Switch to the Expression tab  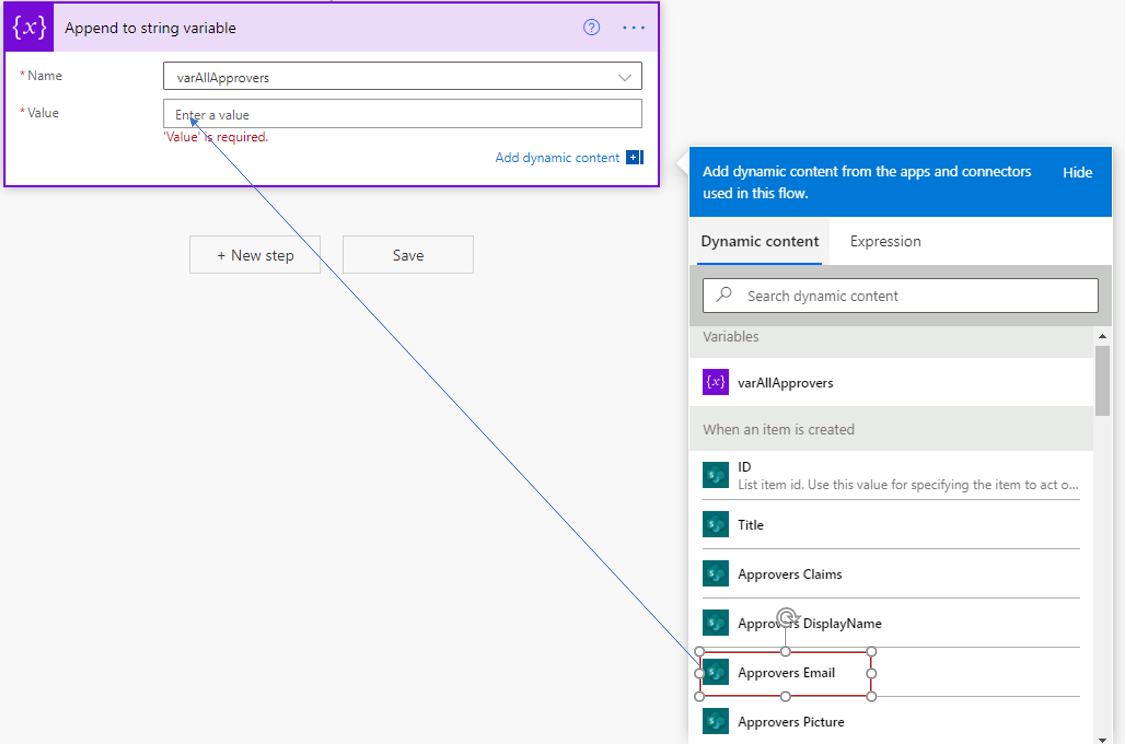(886, 241)
